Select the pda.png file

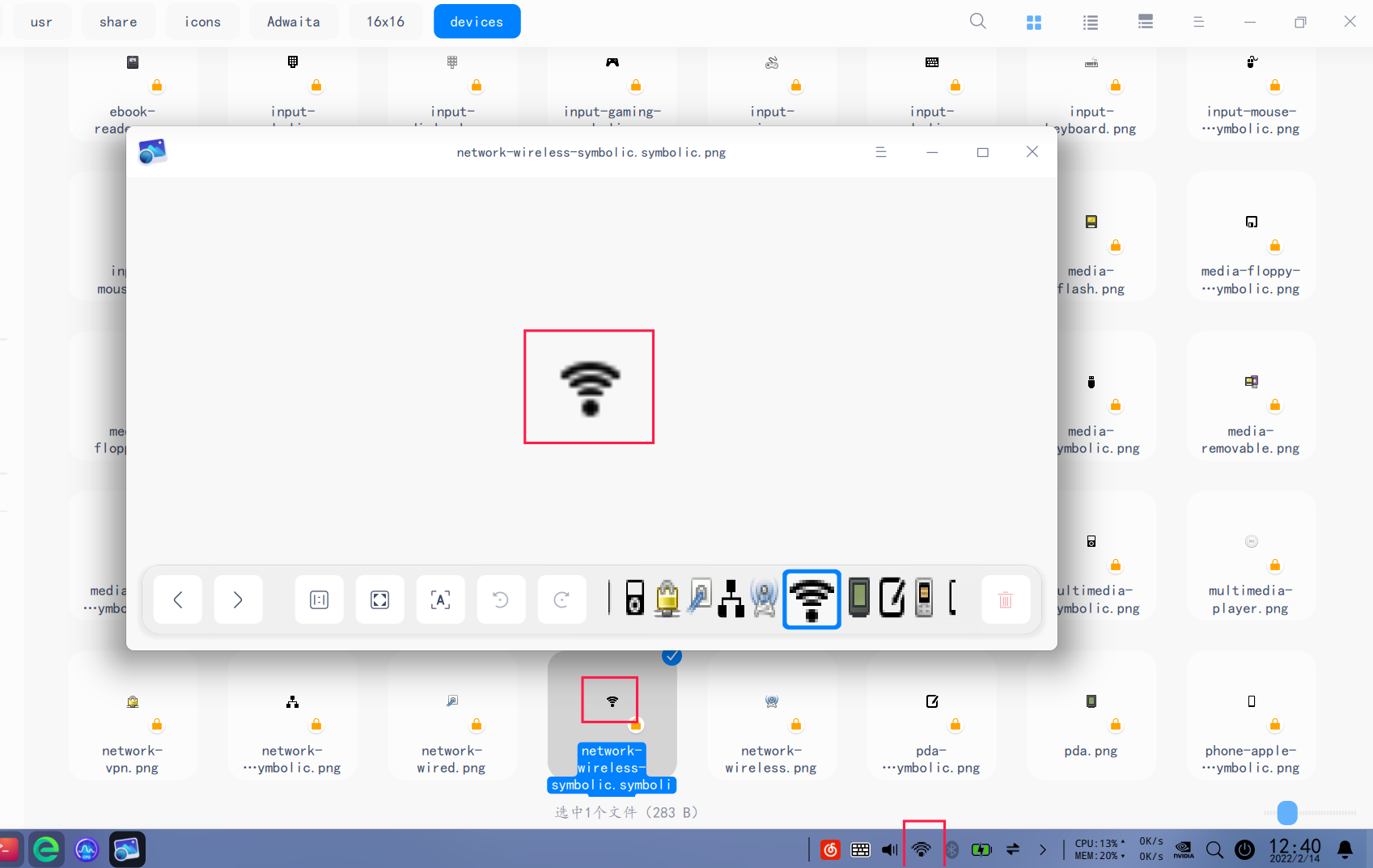1091,715
